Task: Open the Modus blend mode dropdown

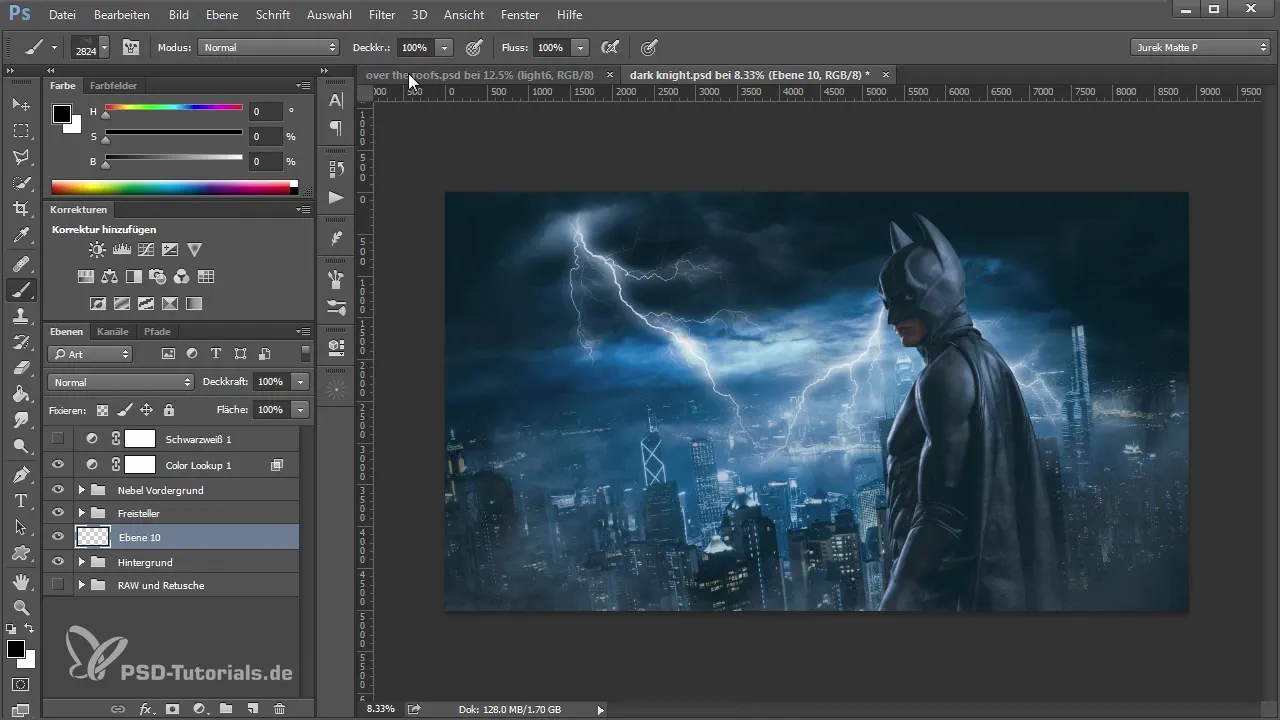Action: [268, 47]
